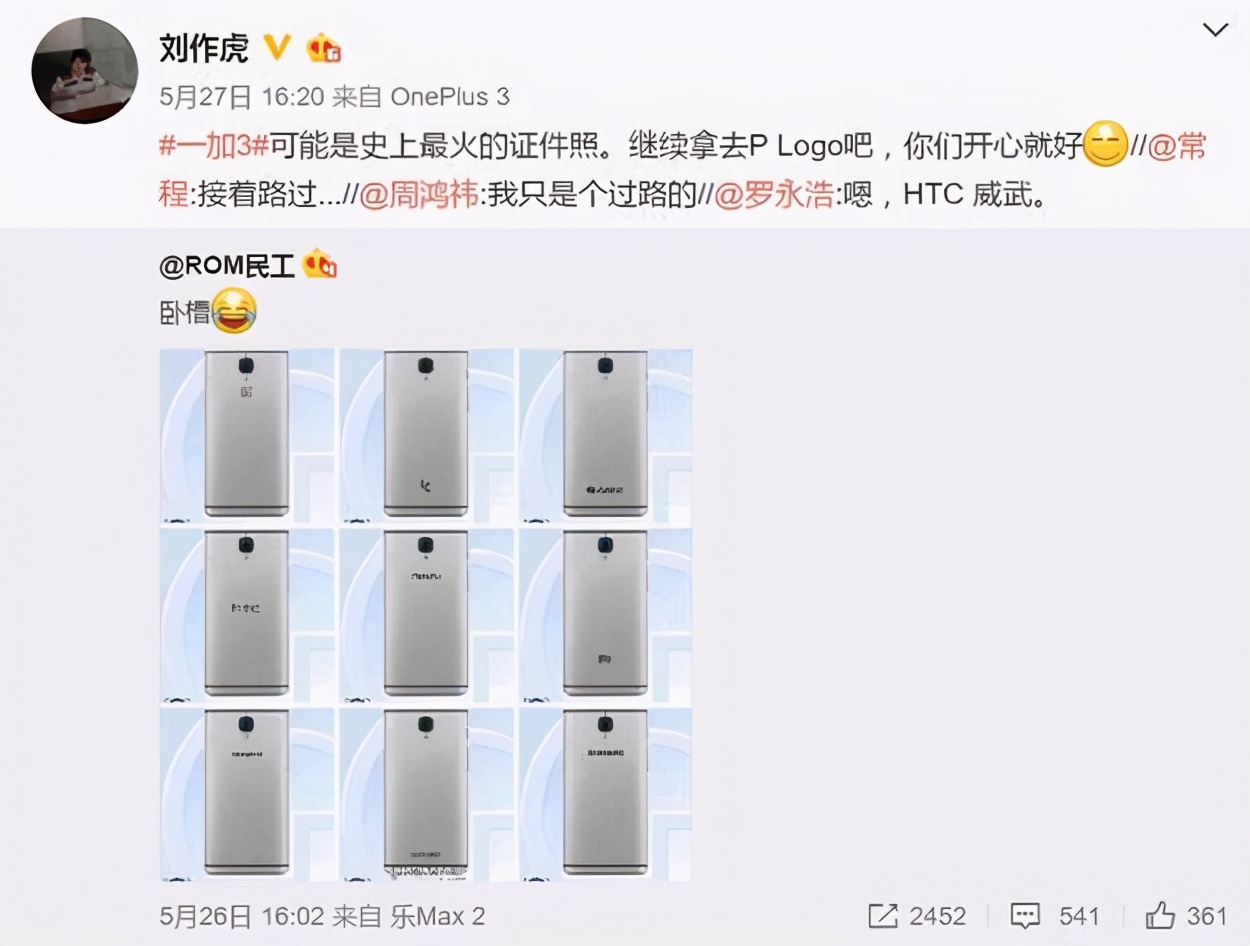Open the 来自 OnePlus 3 source link
This screenshot has width=1250, height=946.
(x=421, y=97)
